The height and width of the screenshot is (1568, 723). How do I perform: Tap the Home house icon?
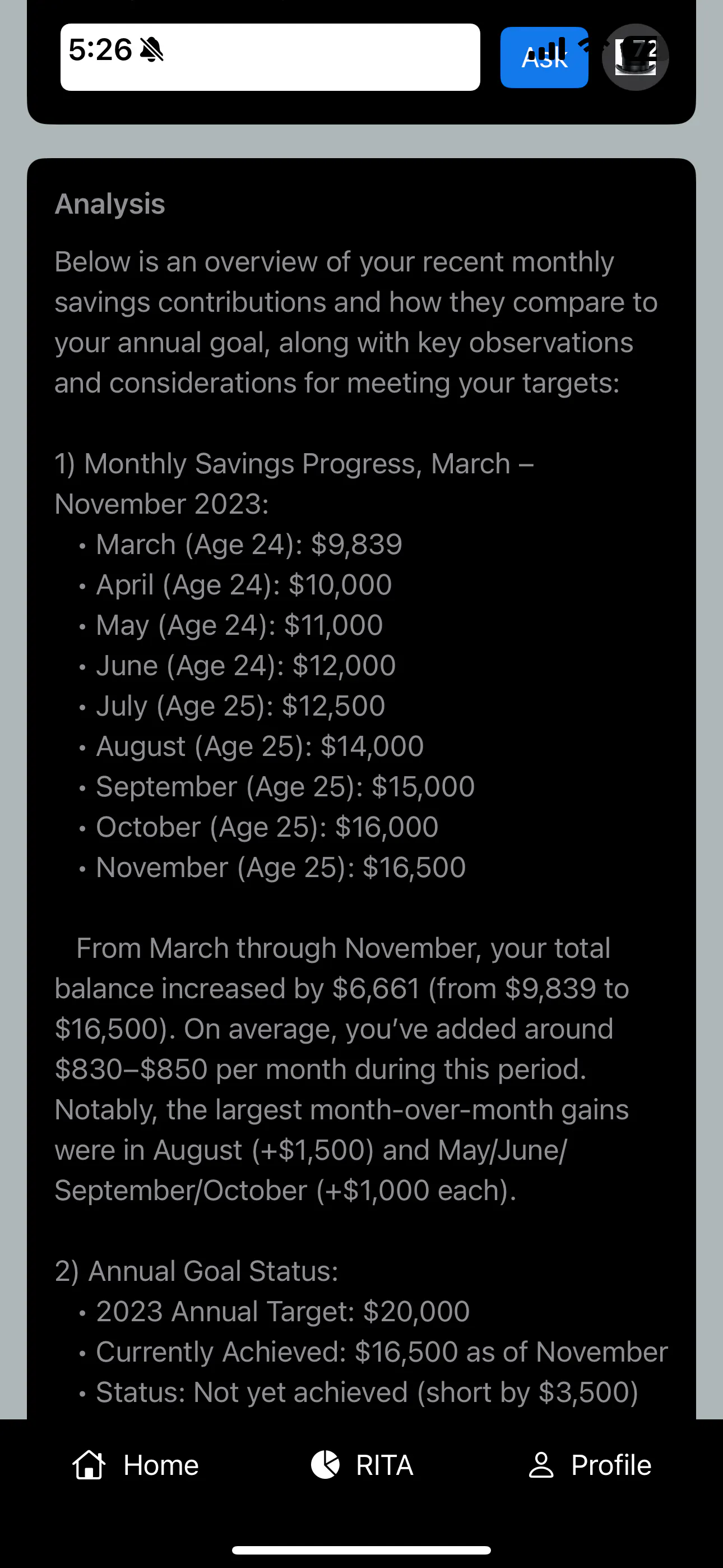(89, 1464)
